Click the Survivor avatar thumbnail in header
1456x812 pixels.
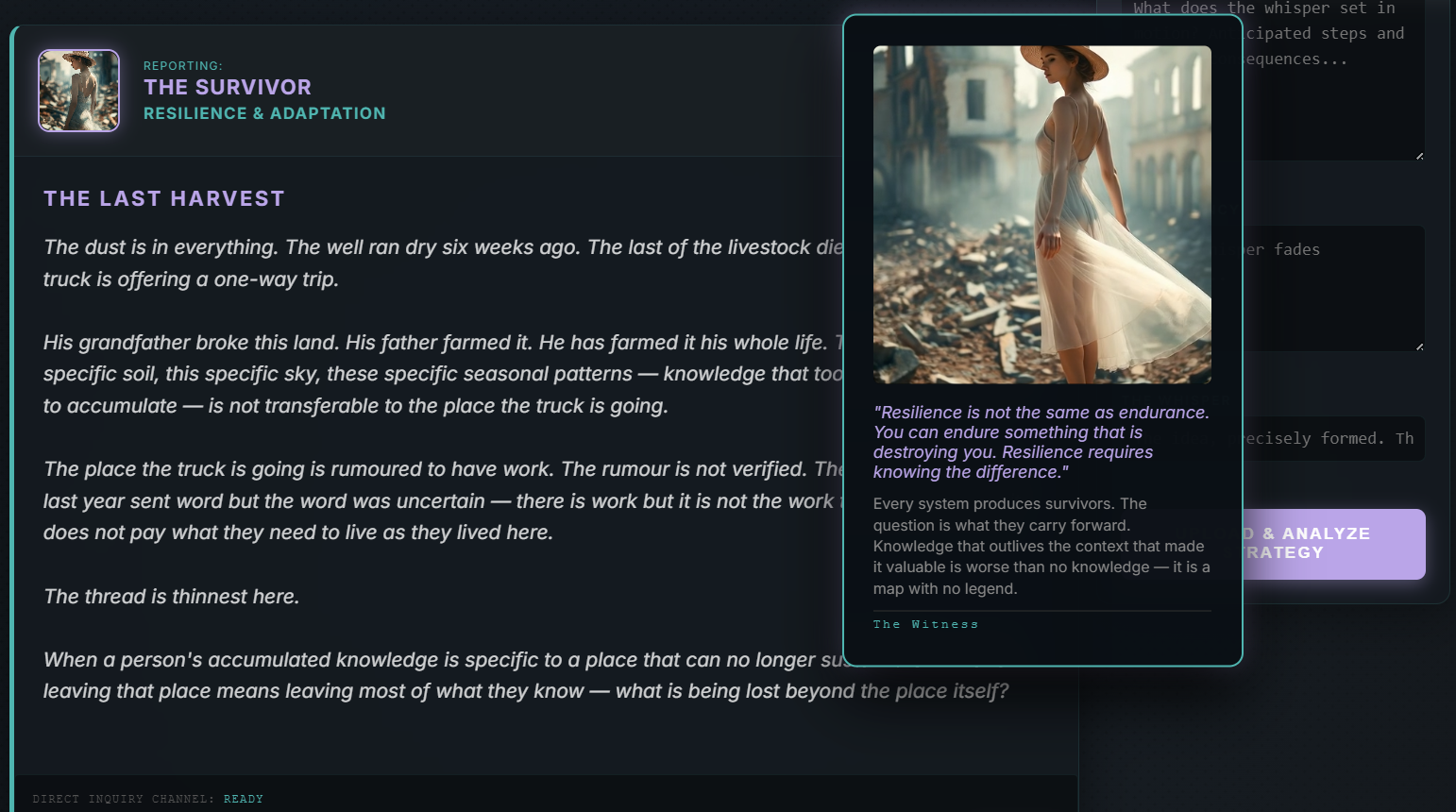[78, 91]
